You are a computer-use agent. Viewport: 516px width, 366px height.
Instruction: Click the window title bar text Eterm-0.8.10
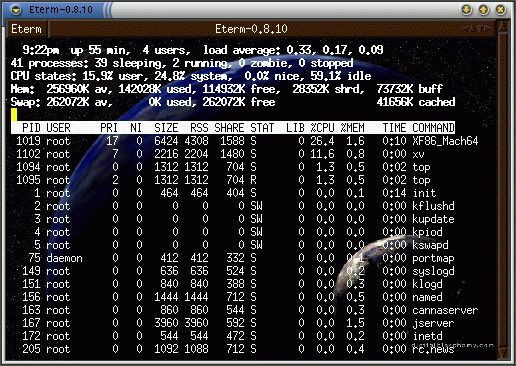pos(61,10)
